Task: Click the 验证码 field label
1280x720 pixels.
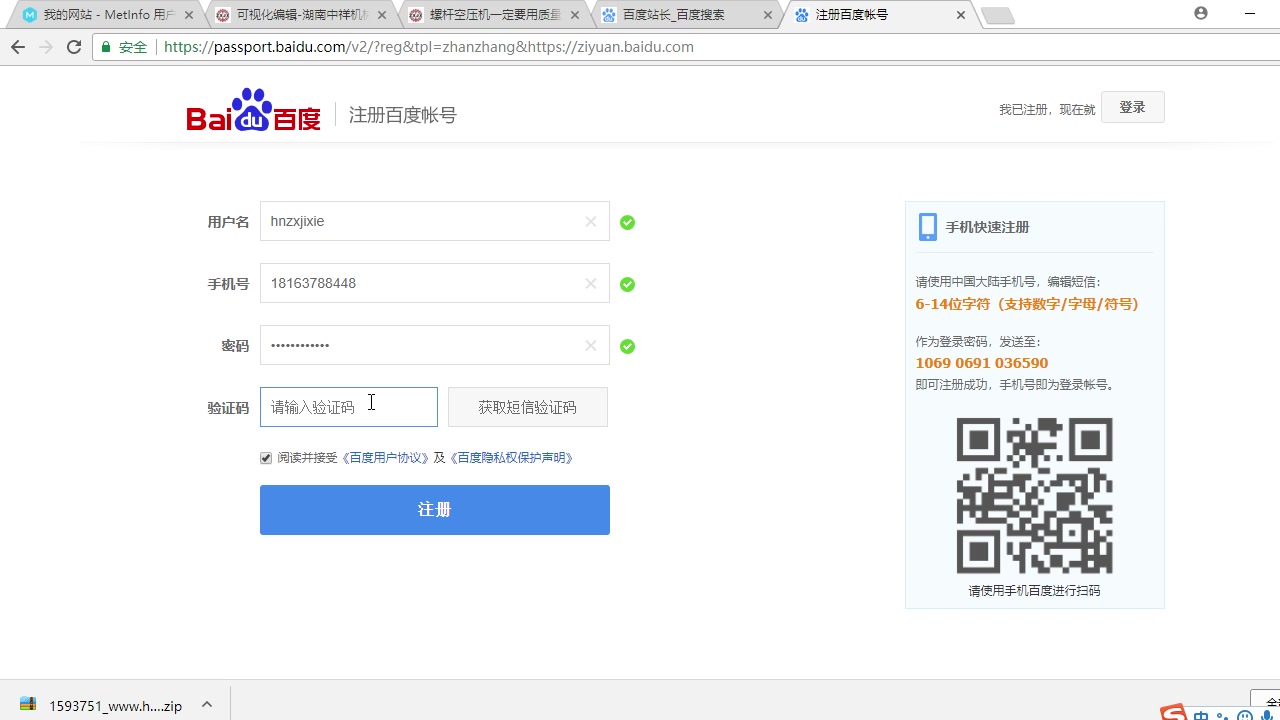Action: pyautogui.click(x=228, y=408)
